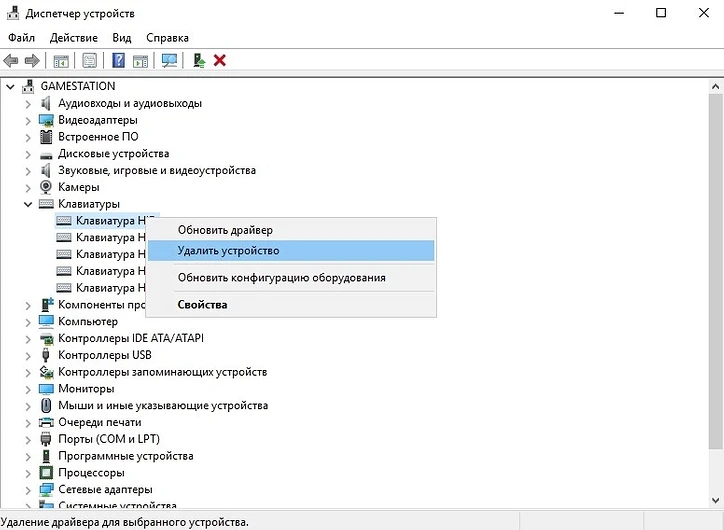Expand the Контроллеры IDE ATA/ATAPI chevron
Image resolution: width=724 pixels, height=530 pixels.
(28, 339)
